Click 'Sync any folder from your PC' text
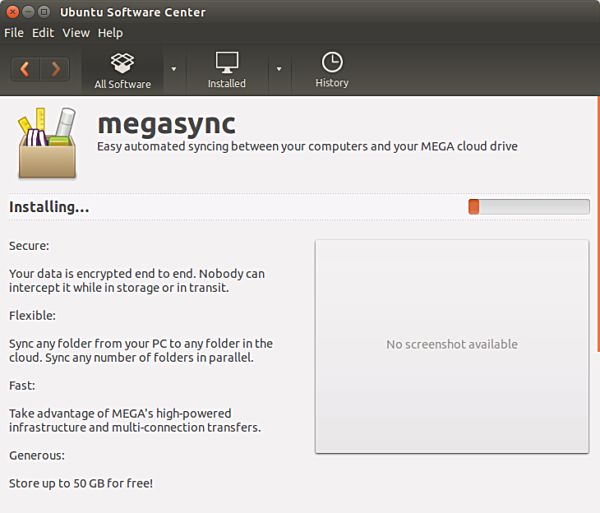 pyautogui.click(x=141, y=350)
